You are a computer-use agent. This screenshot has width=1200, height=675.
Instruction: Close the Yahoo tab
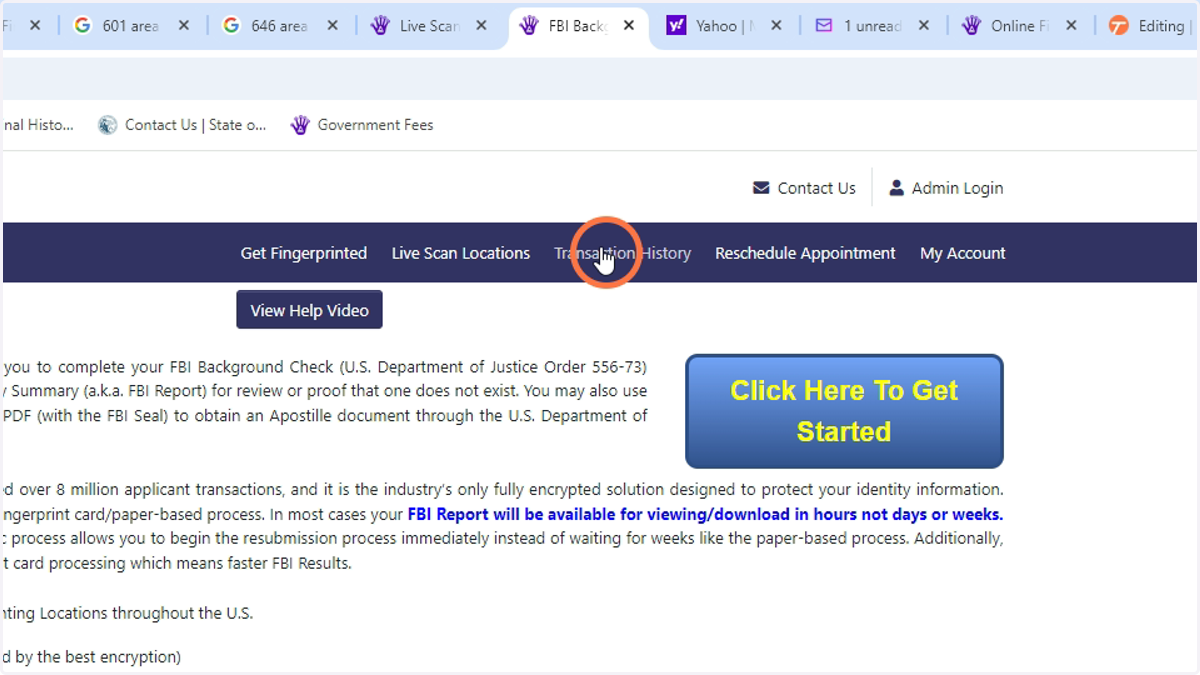pos(777,26)
